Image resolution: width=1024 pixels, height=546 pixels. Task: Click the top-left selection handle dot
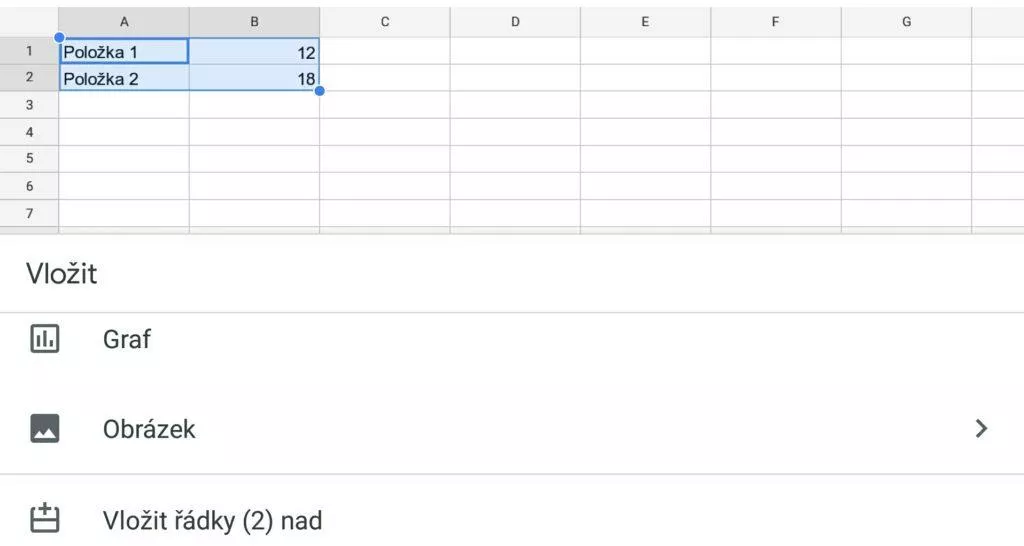click(59, 38)
